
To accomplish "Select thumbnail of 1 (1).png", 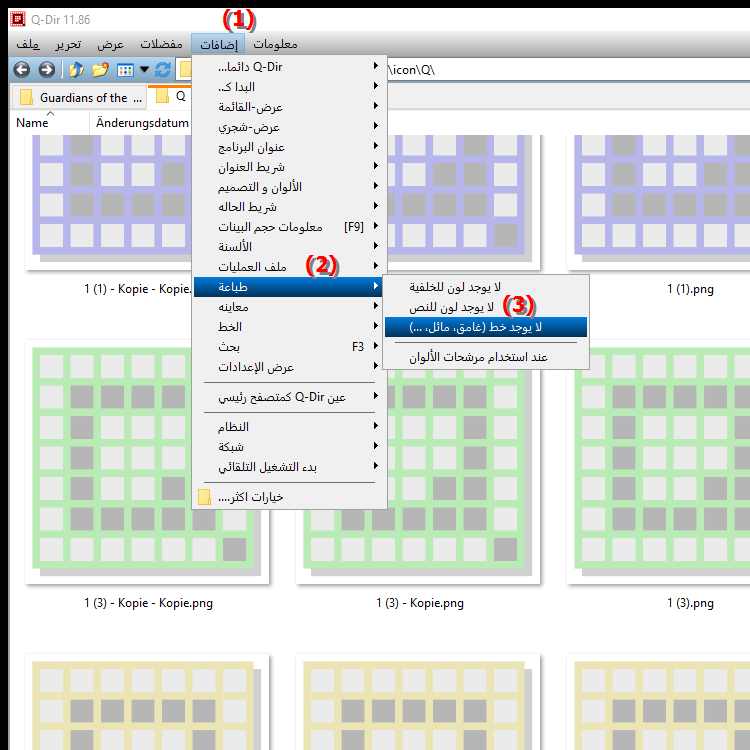I will click(659, 202).
